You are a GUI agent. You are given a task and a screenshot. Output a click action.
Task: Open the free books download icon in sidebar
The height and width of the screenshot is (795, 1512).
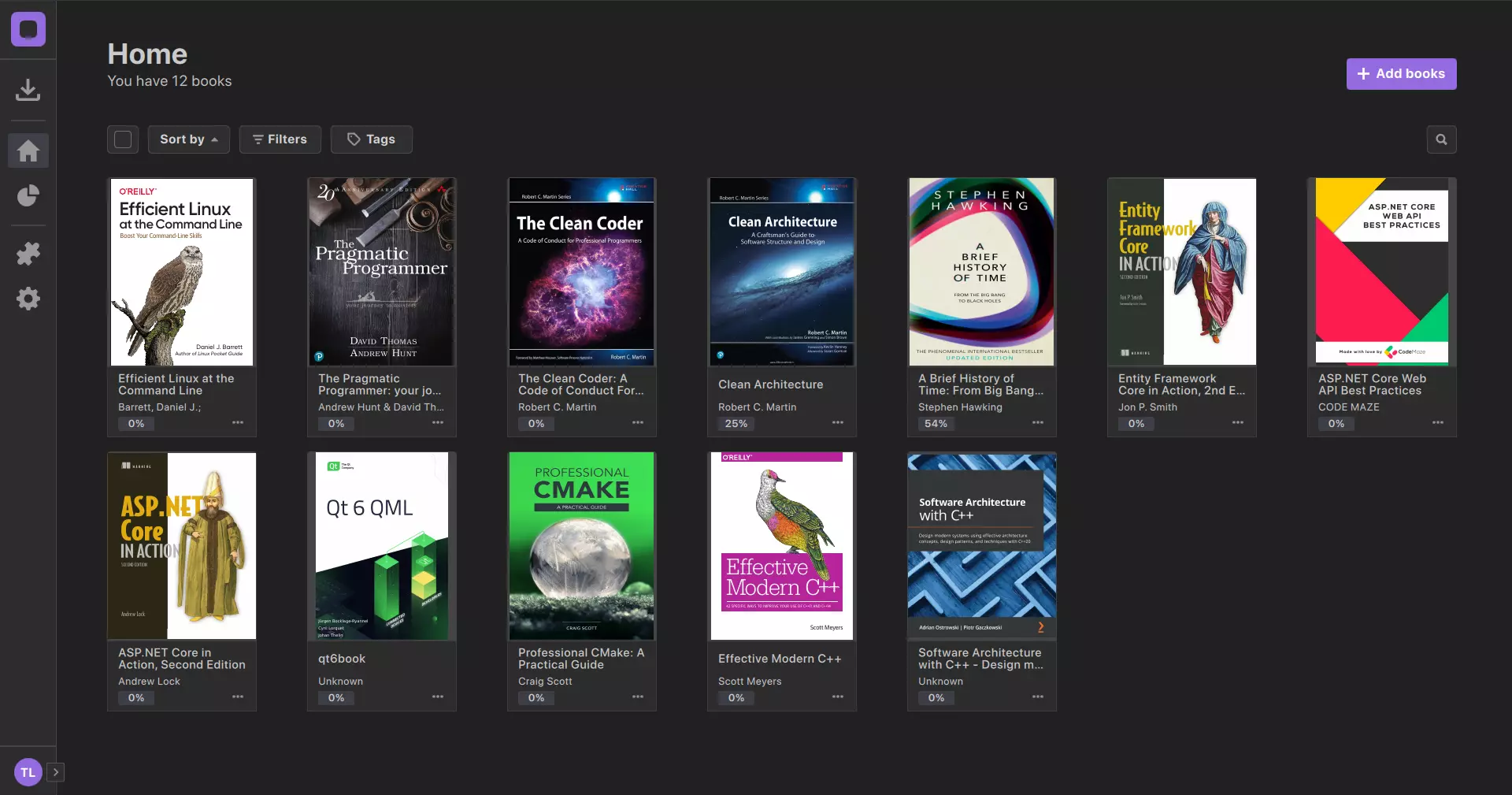click(28, 90)
